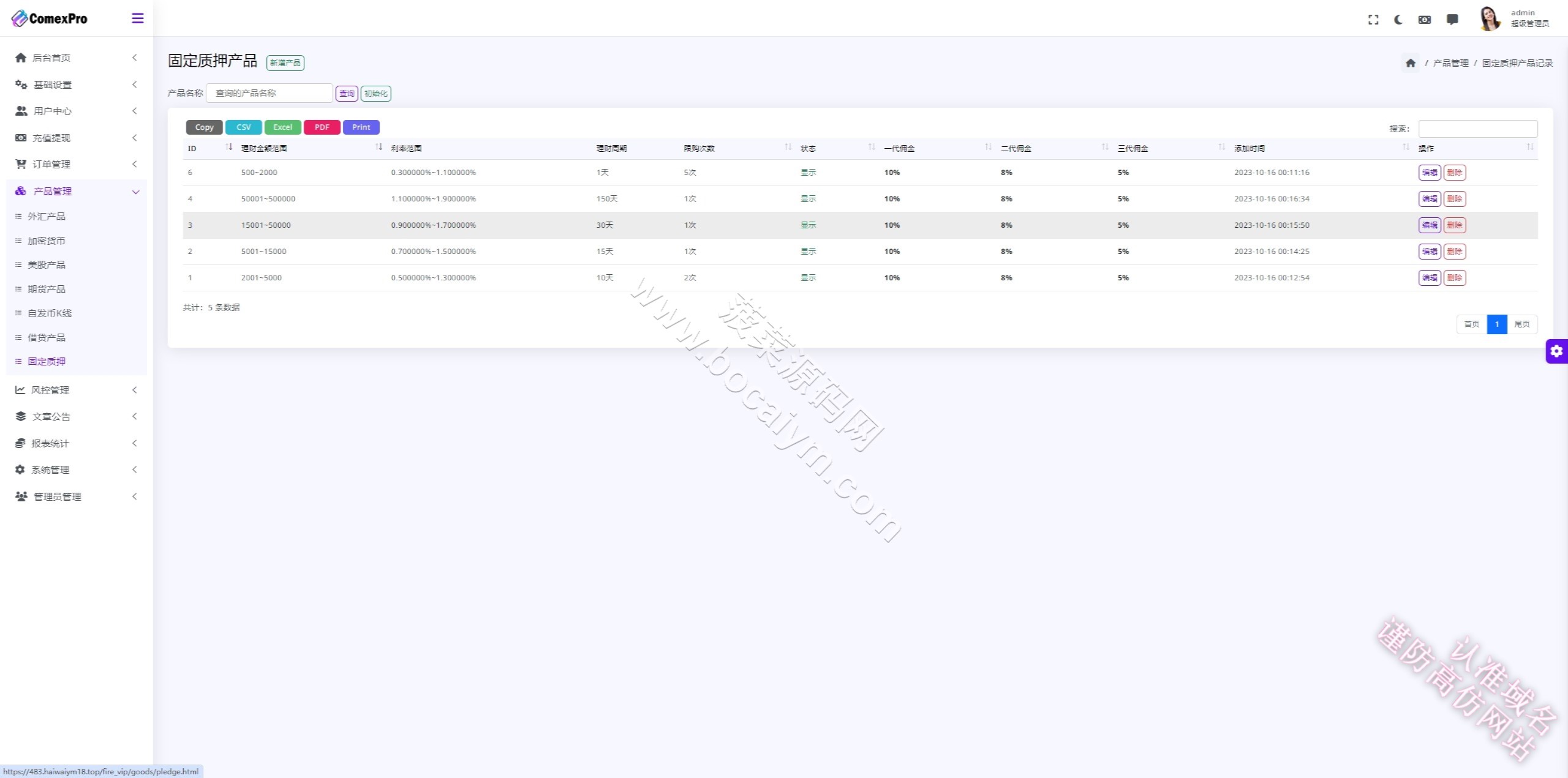Viewport: 1568px width, 778px height.
Task: Edit the 15001~50000 row
Action: [1430, 225]
